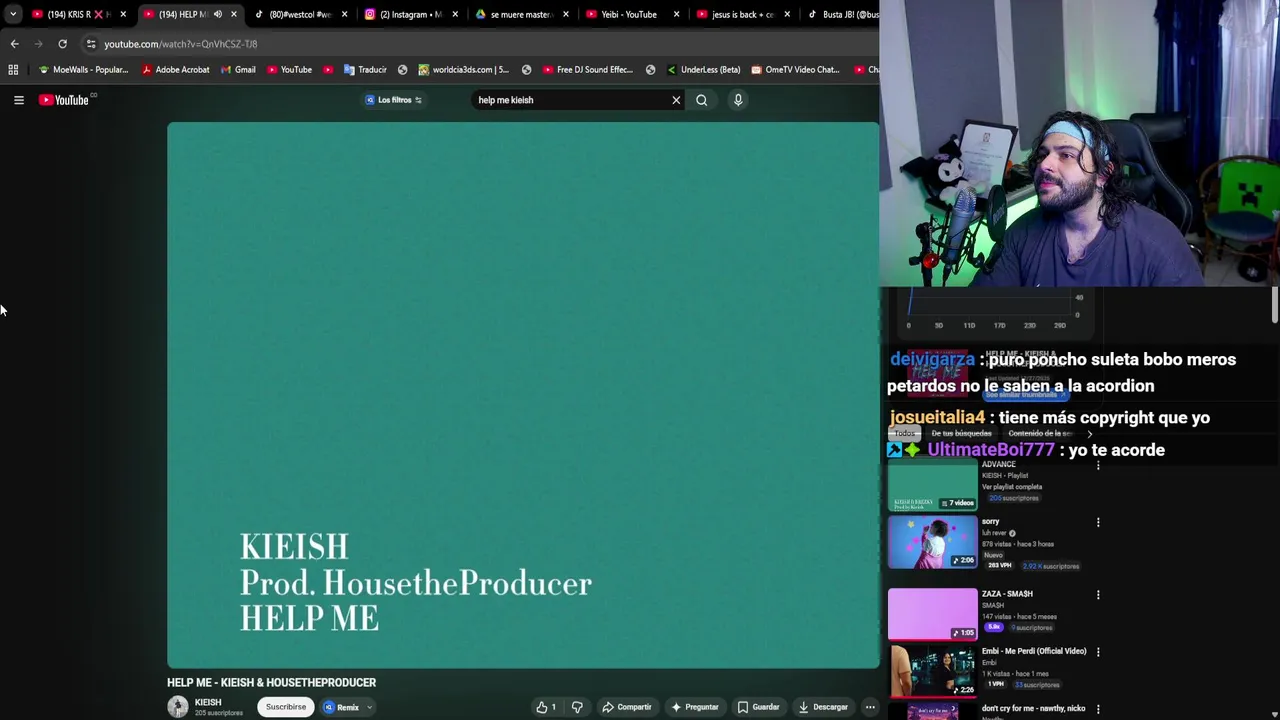Screen dimensions: 1280x720
Task: Open options for 'don't cry for me' video
Action: coord(1098,709)
